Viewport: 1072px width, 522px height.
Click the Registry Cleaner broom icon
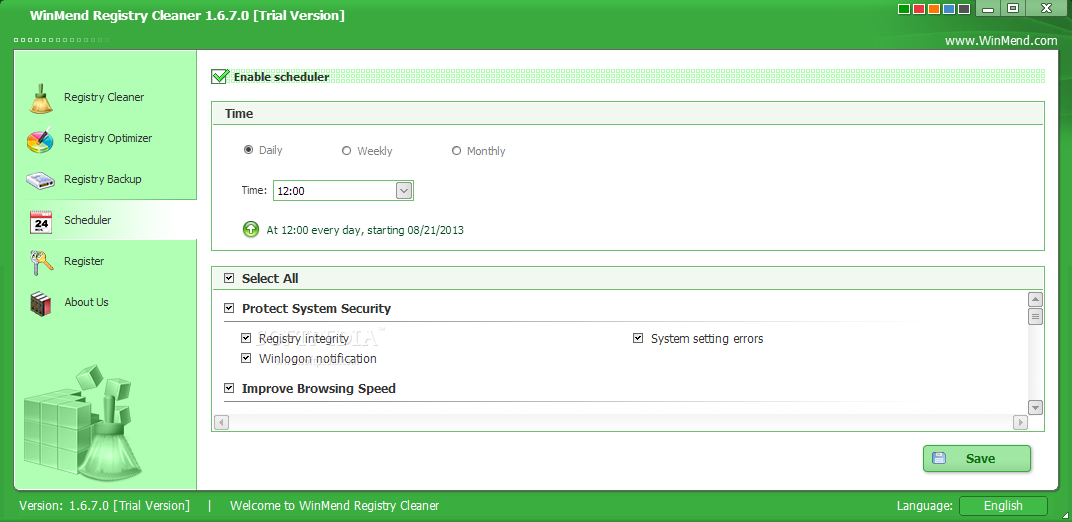42,98
